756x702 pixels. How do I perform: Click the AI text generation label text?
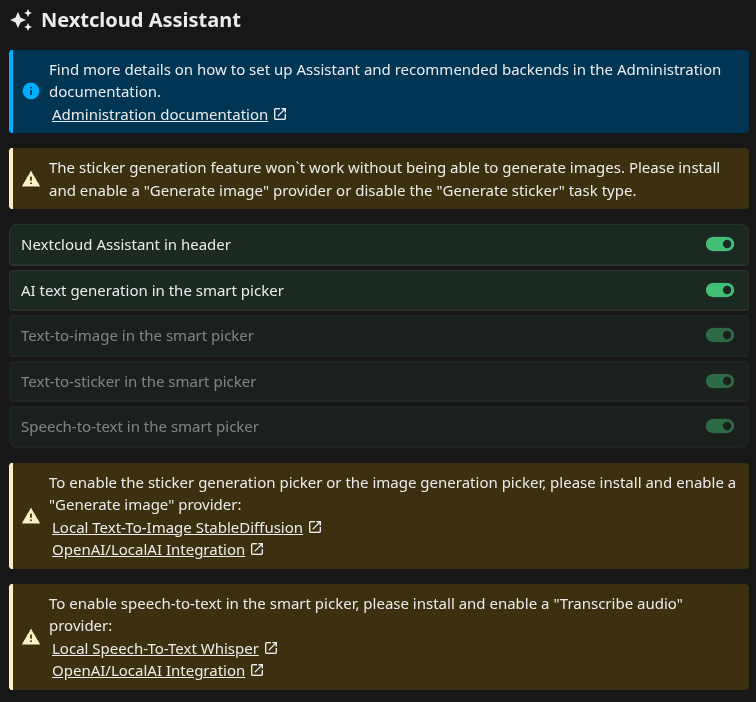pyautogui.click(x=152, y=291)
